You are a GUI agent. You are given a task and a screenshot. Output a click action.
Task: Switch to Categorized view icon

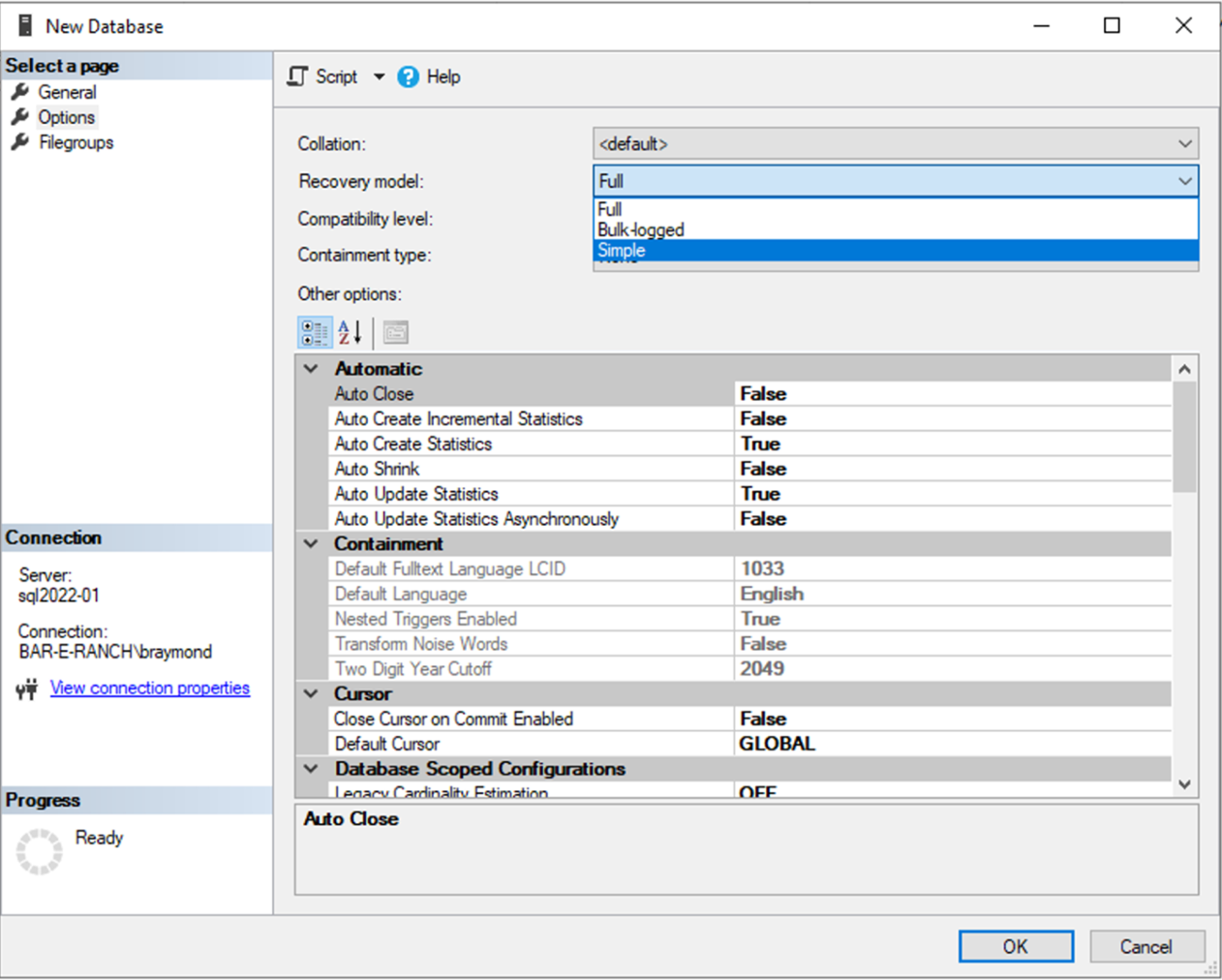tap(314, 333)
